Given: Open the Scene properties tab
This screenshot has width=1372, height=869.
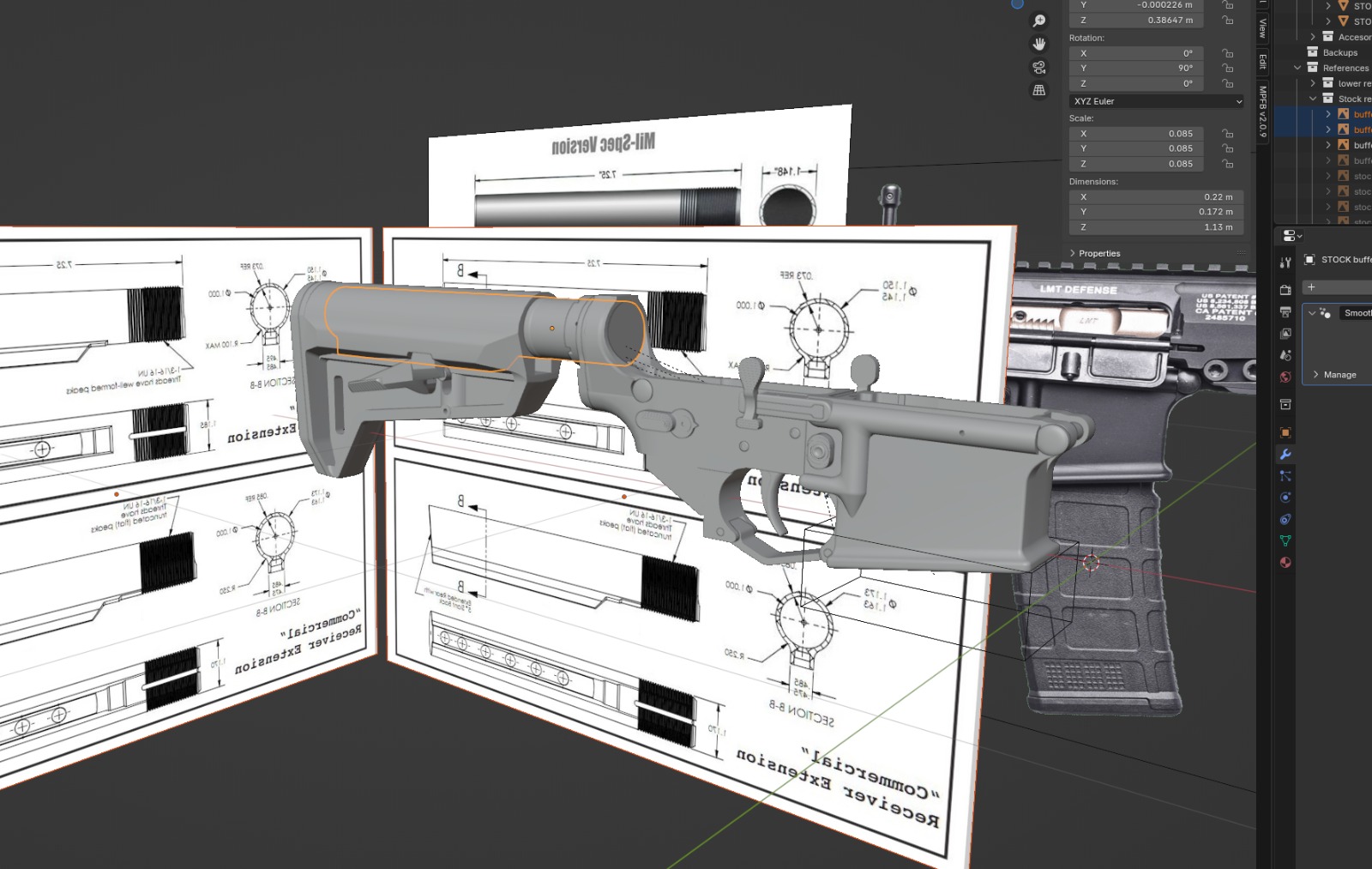Looking at the screenshot, I should click(1285, 355).
